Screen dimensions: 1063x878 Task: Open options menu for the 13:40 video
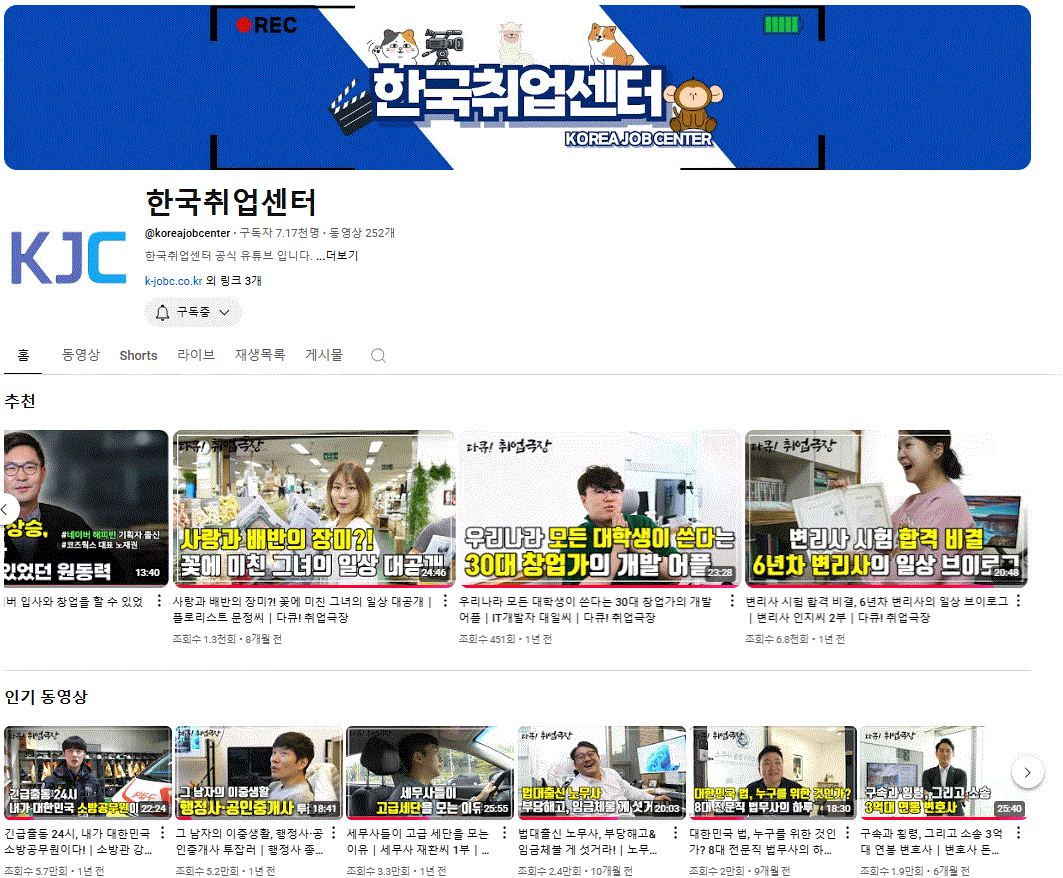coord(159,601)
